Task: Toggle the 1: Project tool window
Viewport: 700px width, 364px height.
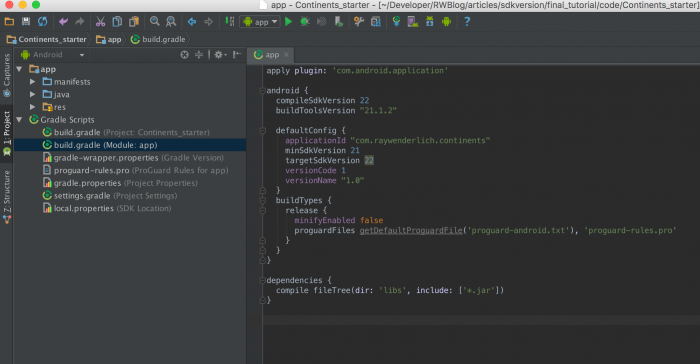Action: click(7, 133)
